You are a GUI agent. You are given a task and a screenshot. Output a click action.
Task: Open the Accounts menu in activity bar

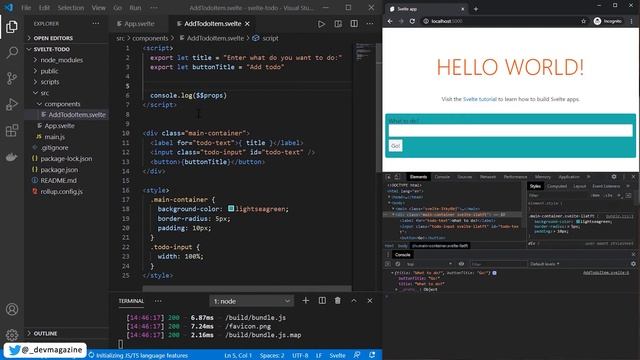[12, 309]
